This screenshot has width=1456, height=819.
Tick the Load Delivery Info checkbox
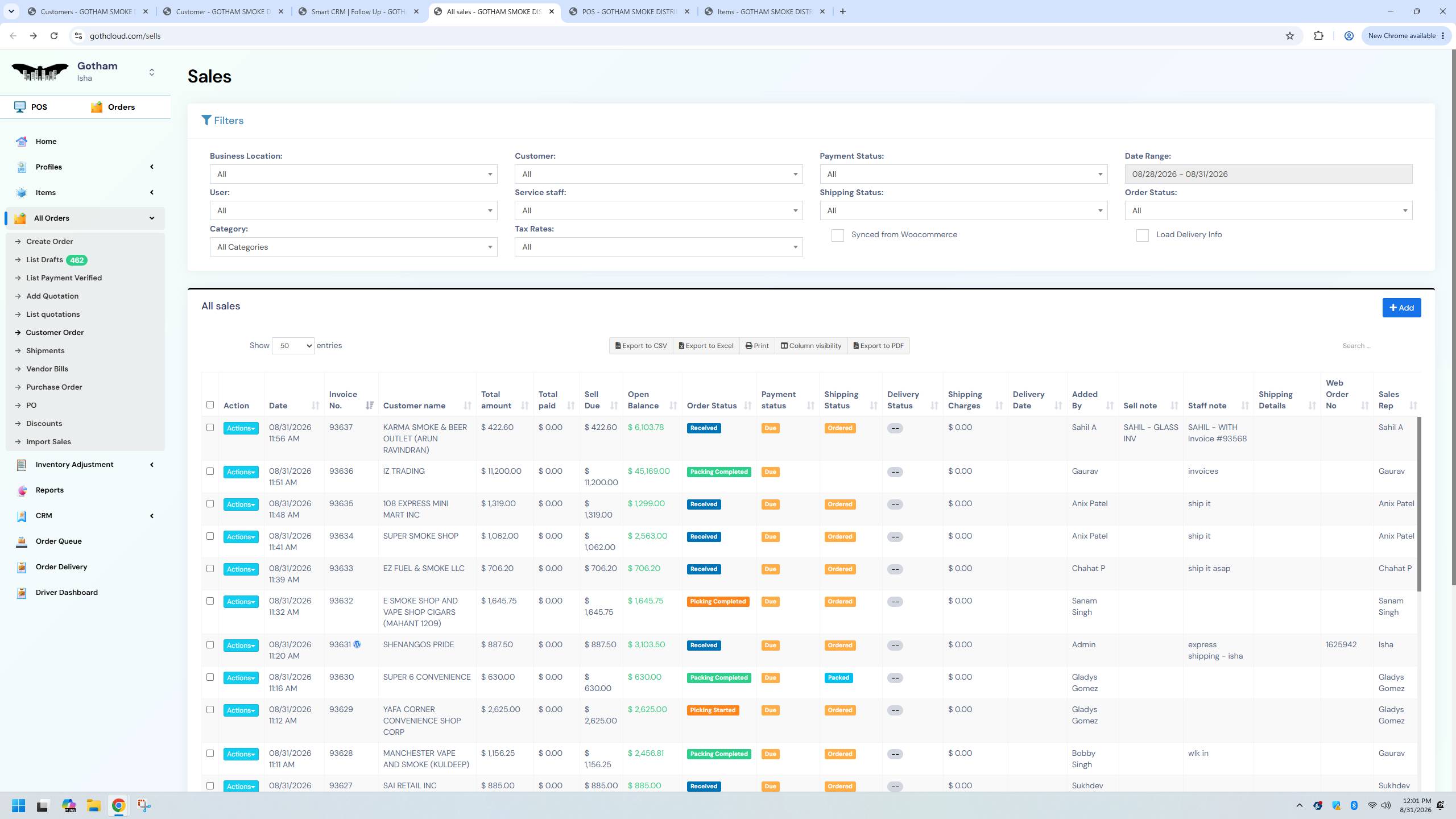tap(1142, 235)
